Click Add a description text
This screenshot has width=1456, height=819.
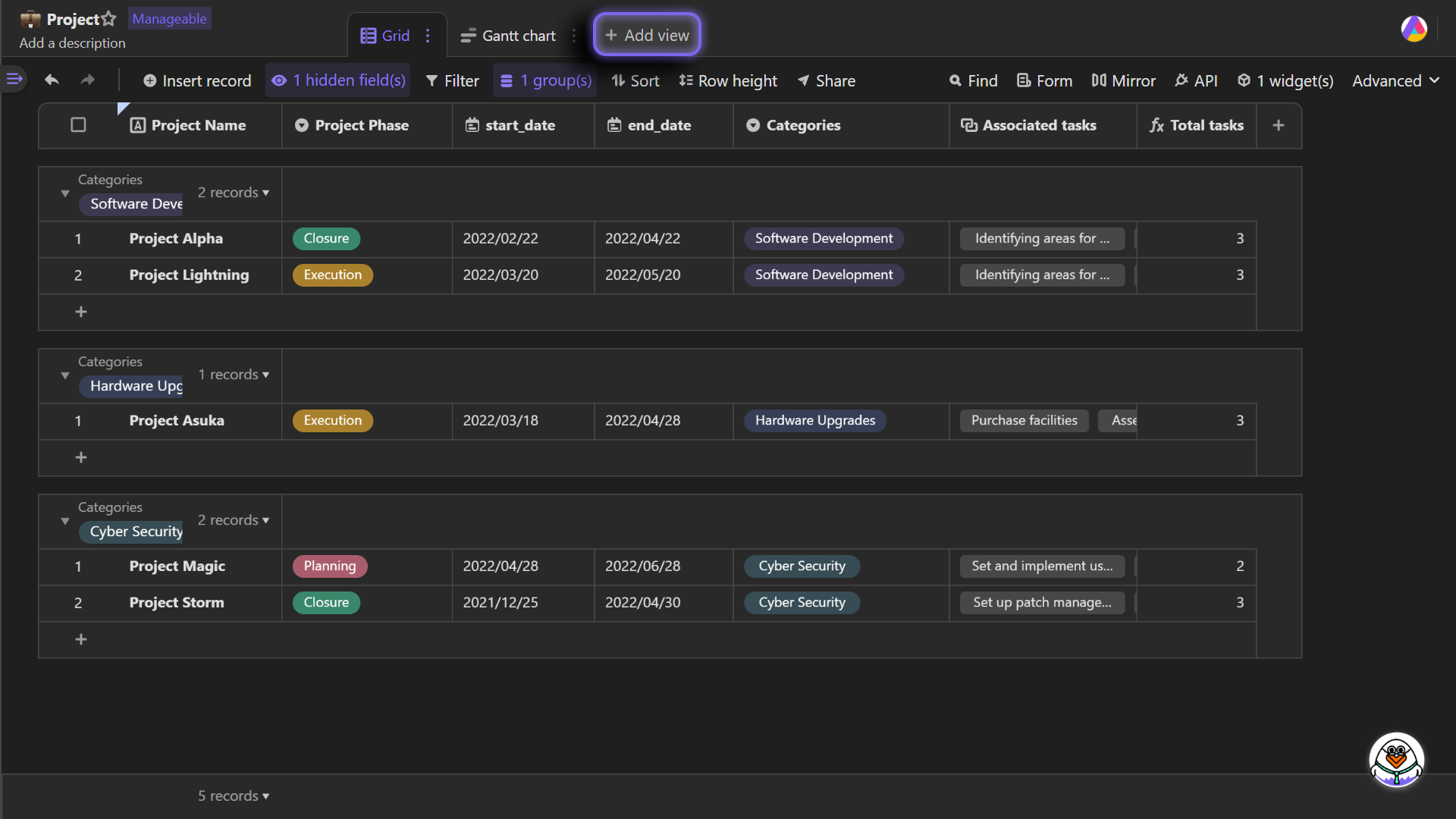pyautogui.click(x=72, y=43)
